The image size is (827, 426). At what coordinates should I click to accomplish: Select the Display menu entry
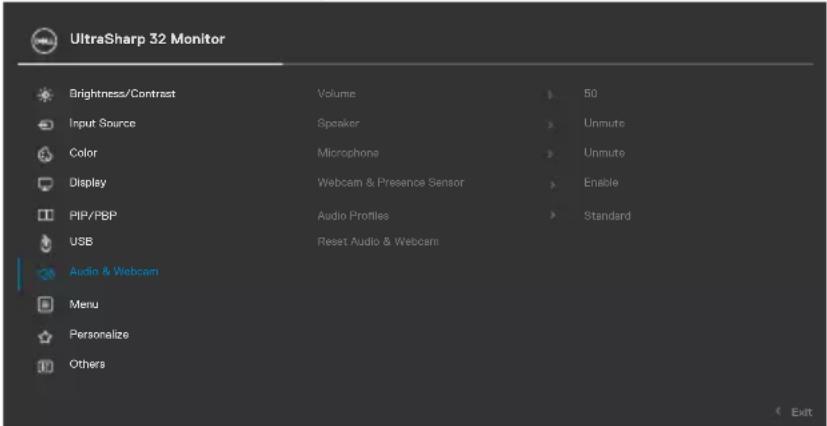point(88,182)
